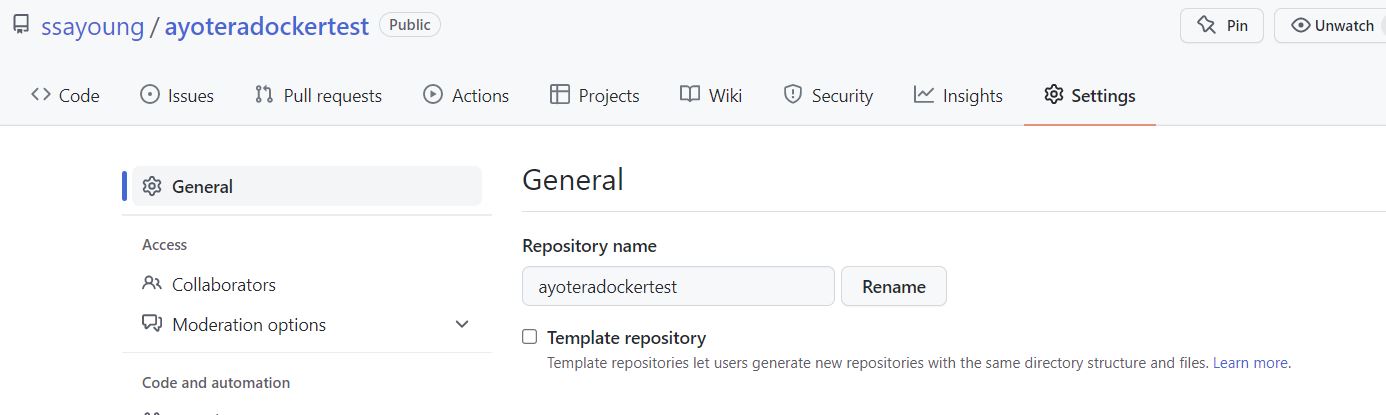
Task: Expand the Moderation options section
Action: 462,324
